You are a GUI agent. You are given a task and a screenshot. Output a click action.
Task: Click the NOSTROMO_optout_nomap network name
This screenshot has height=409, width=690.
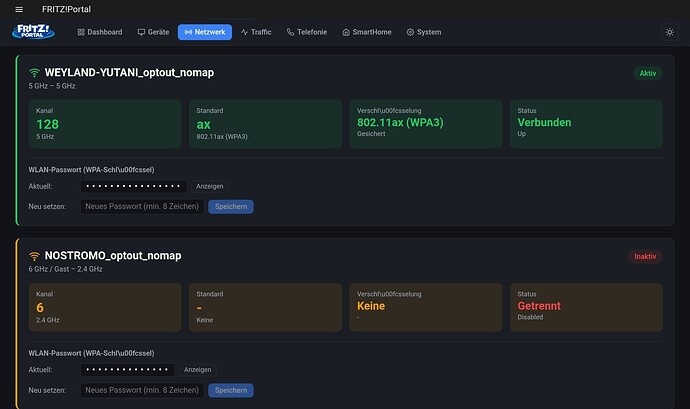click(113, 256)
